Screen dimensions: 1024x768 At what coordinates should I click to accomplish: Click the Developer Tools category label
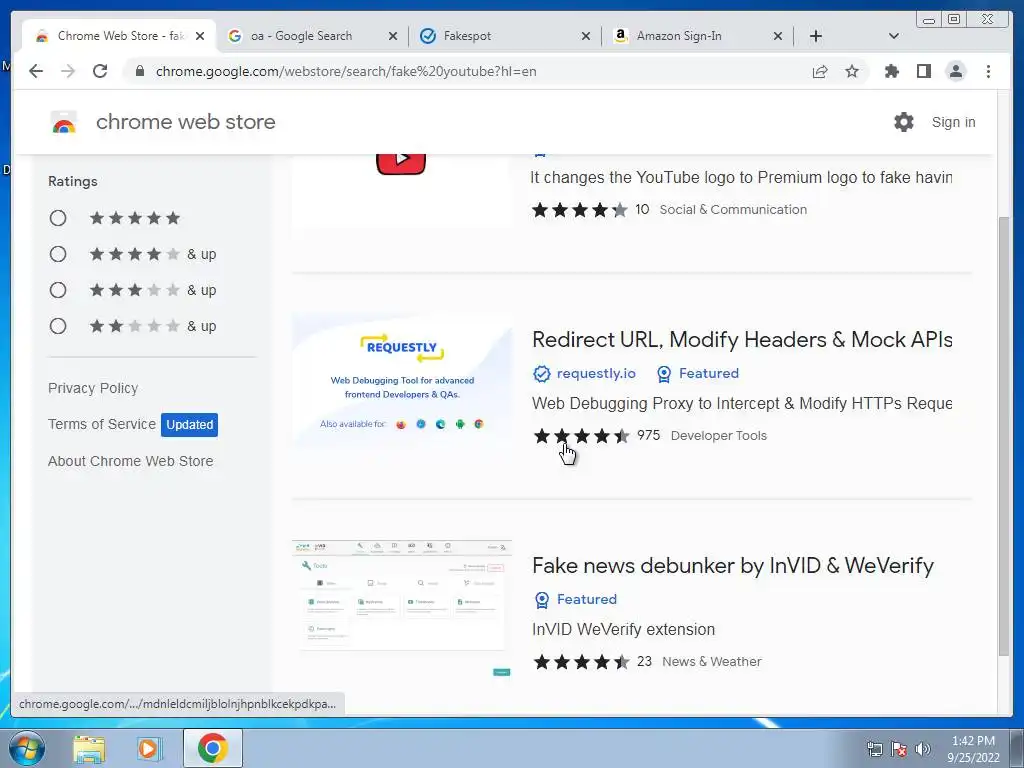click(x=718, y=436)
